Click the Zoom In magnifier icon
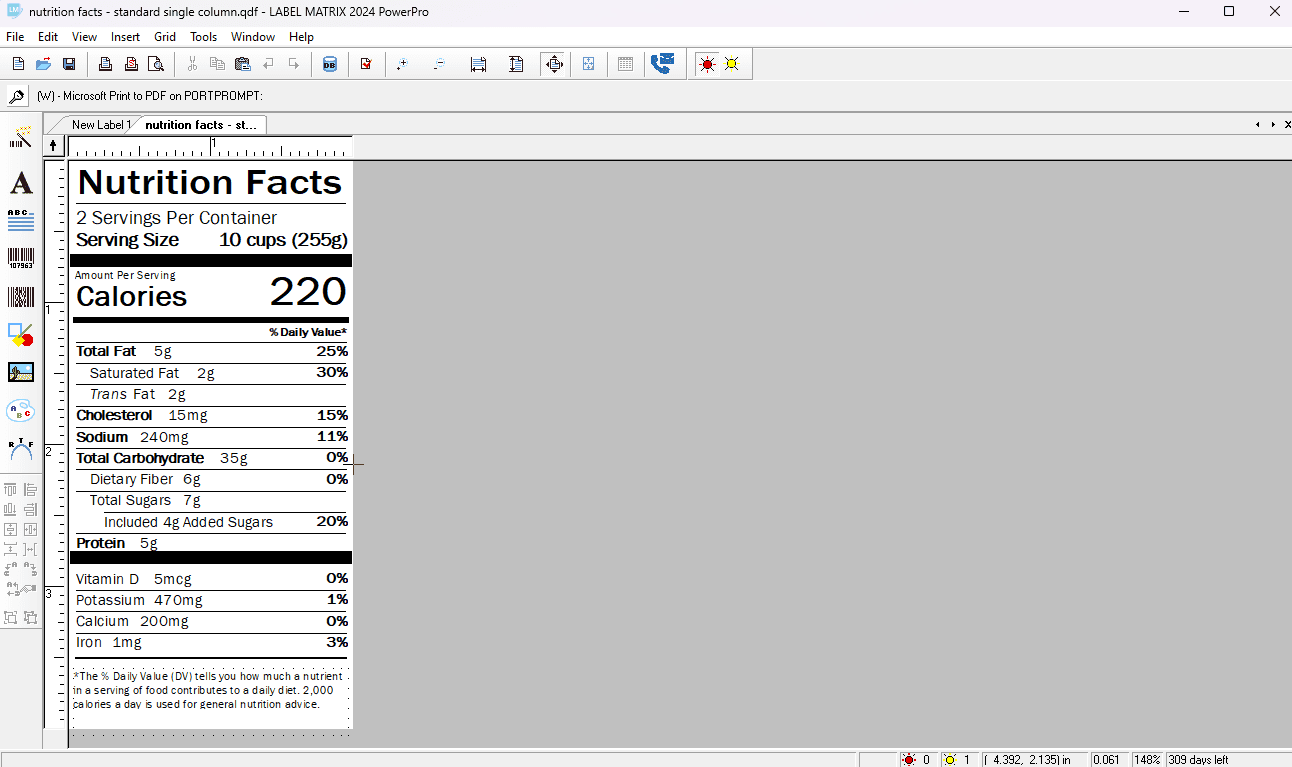 402,64
